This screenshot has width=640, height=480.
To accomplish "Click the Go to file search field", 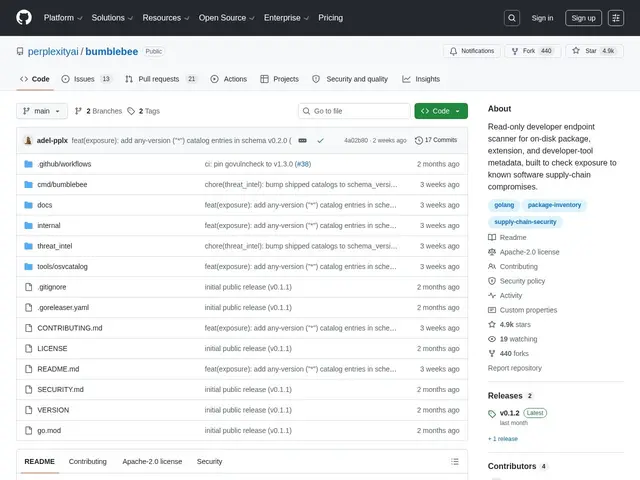I will pos(354,111).
